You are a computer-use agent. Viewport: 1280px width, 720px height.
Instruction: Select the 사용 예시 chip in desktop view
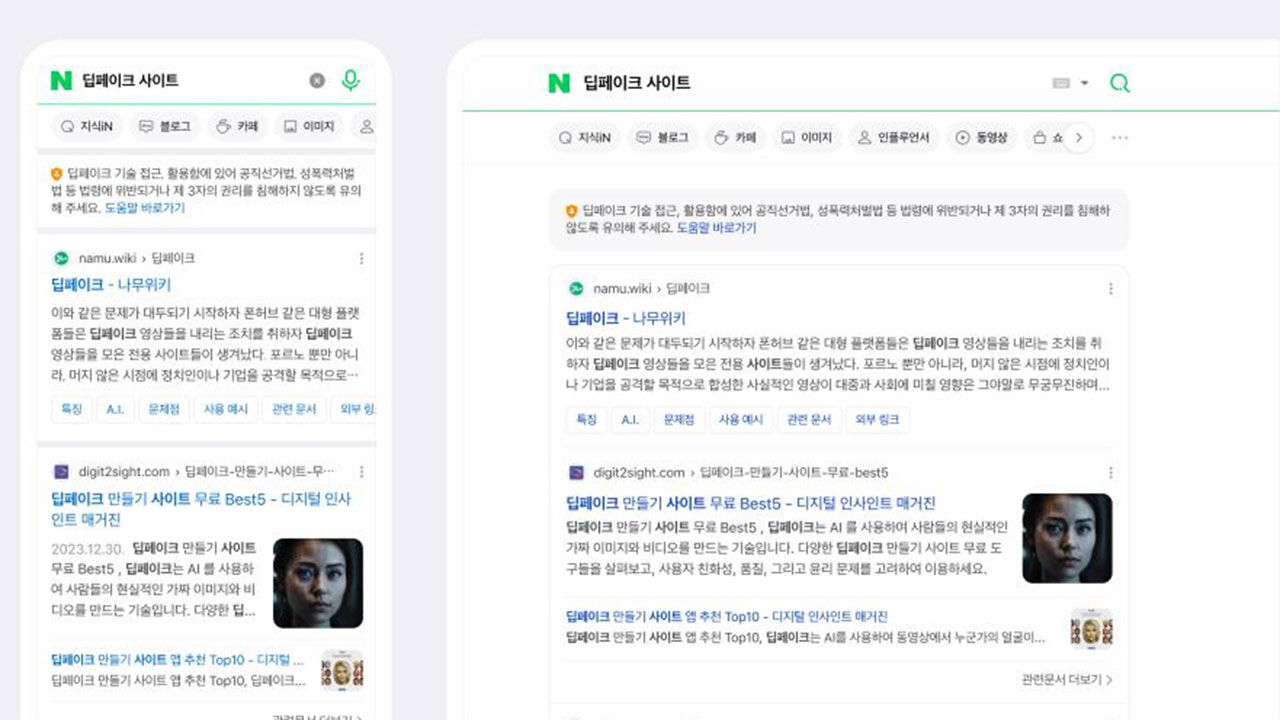click(741, 420)
